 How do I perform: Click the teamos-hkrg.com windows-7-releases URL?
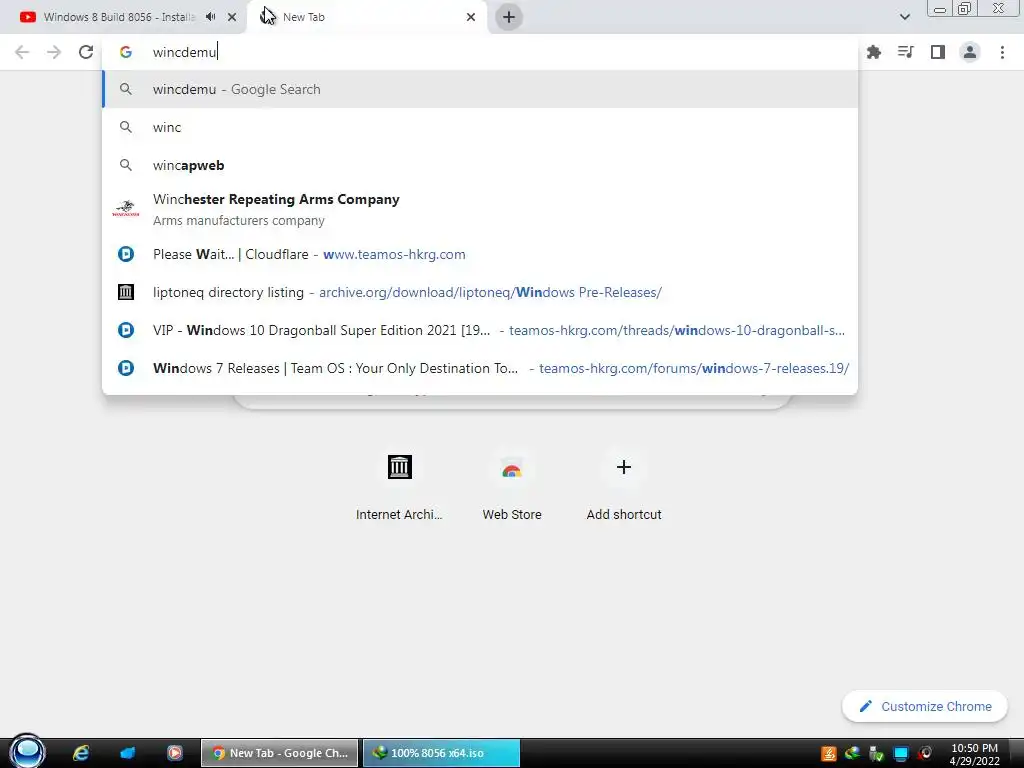tap(694, 368)
